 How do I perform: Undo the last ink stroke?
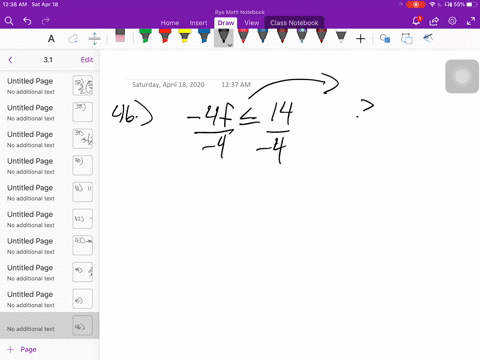(x=27, y=21)
